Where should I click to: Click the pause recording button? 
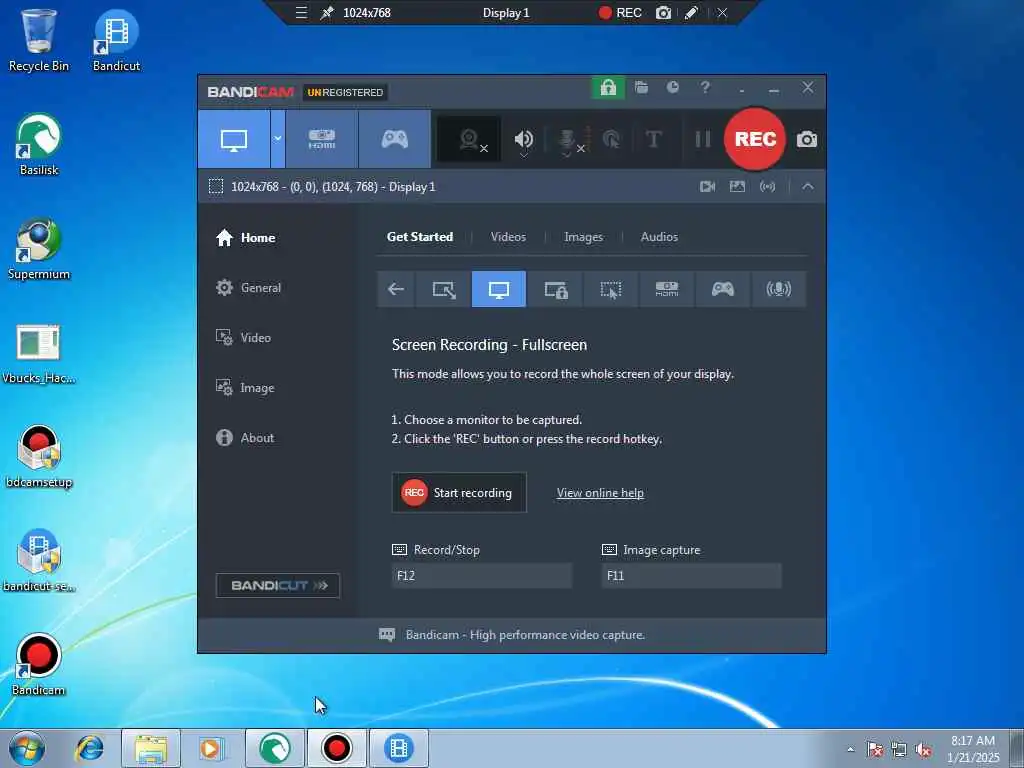point(703,139)
